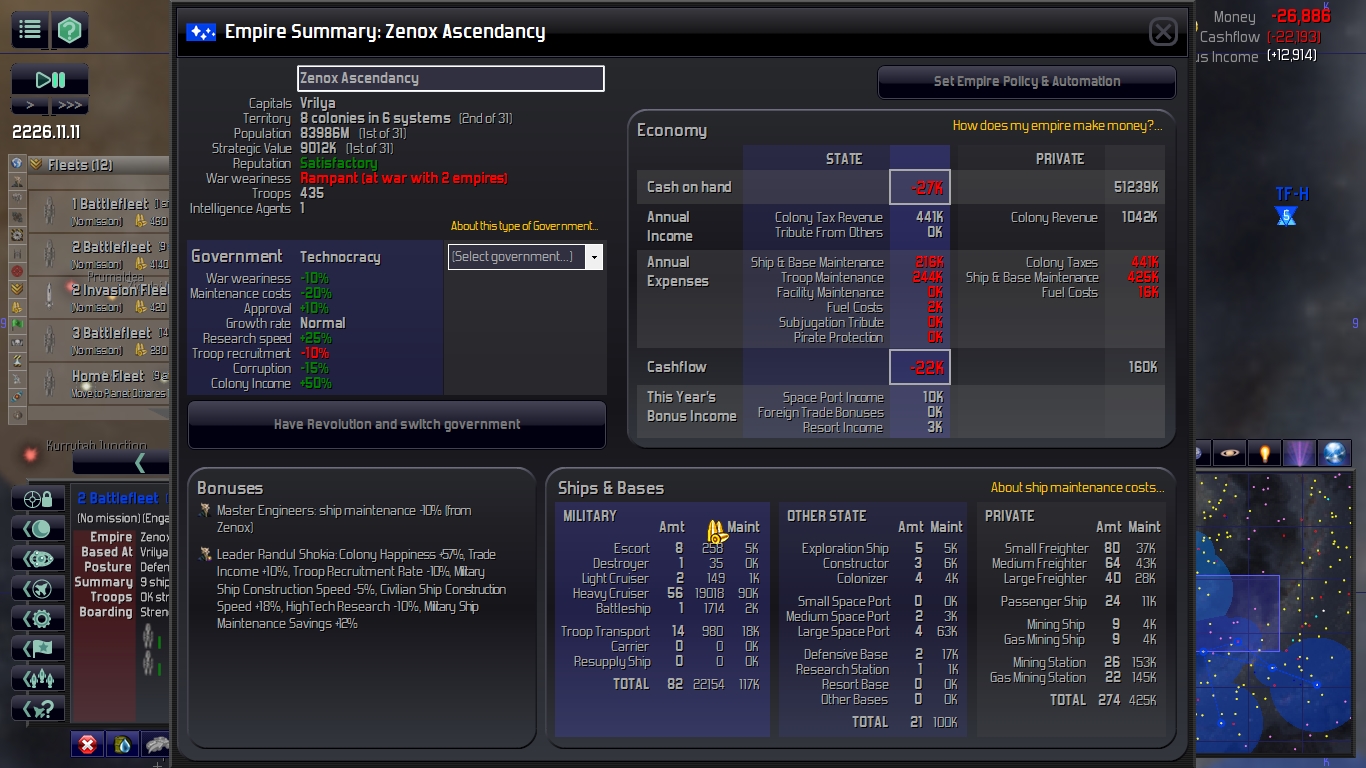Click Have Revolution and switch government
This screenshot has width=1366, height=768.
[x=397, y=425]
